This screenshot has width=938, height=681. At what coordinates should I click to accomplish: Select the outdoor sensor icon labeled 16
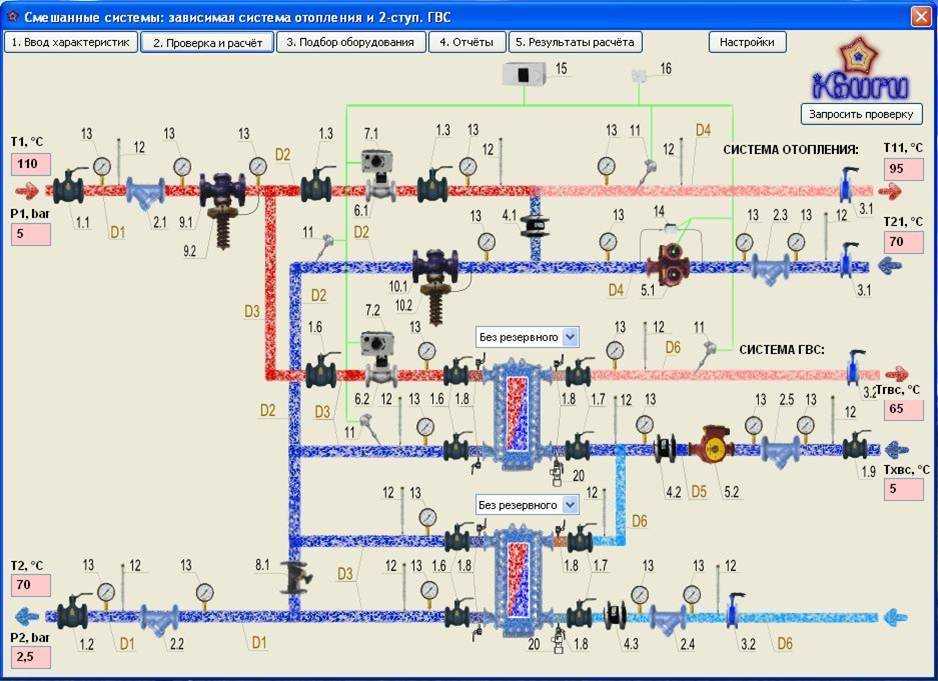[x=639, y=75]
